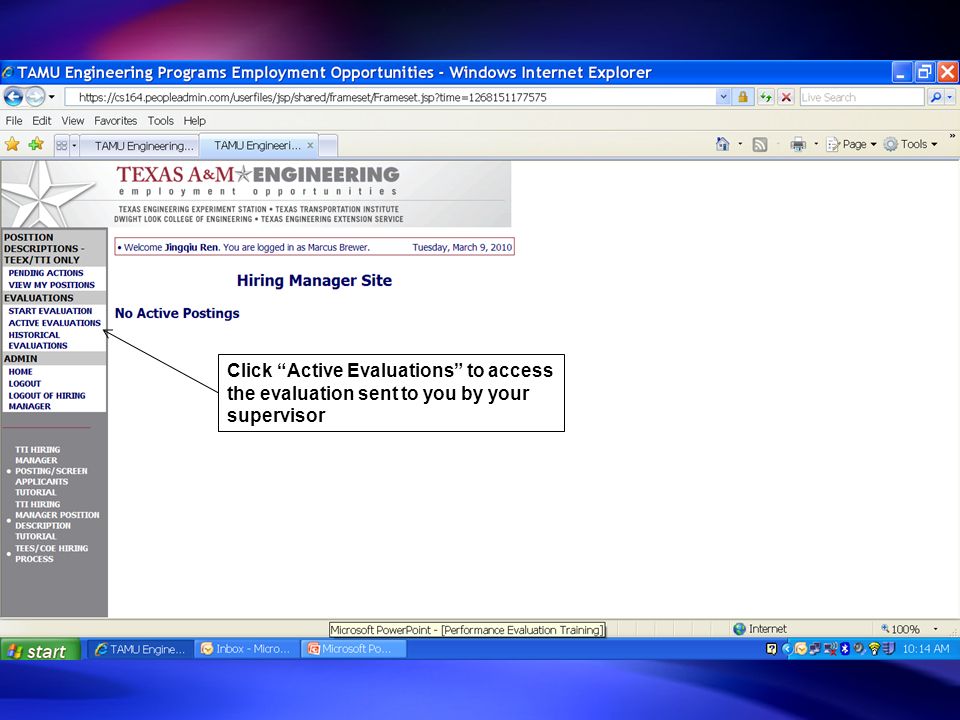Open TEES/COE Hiring Process link

51,553
